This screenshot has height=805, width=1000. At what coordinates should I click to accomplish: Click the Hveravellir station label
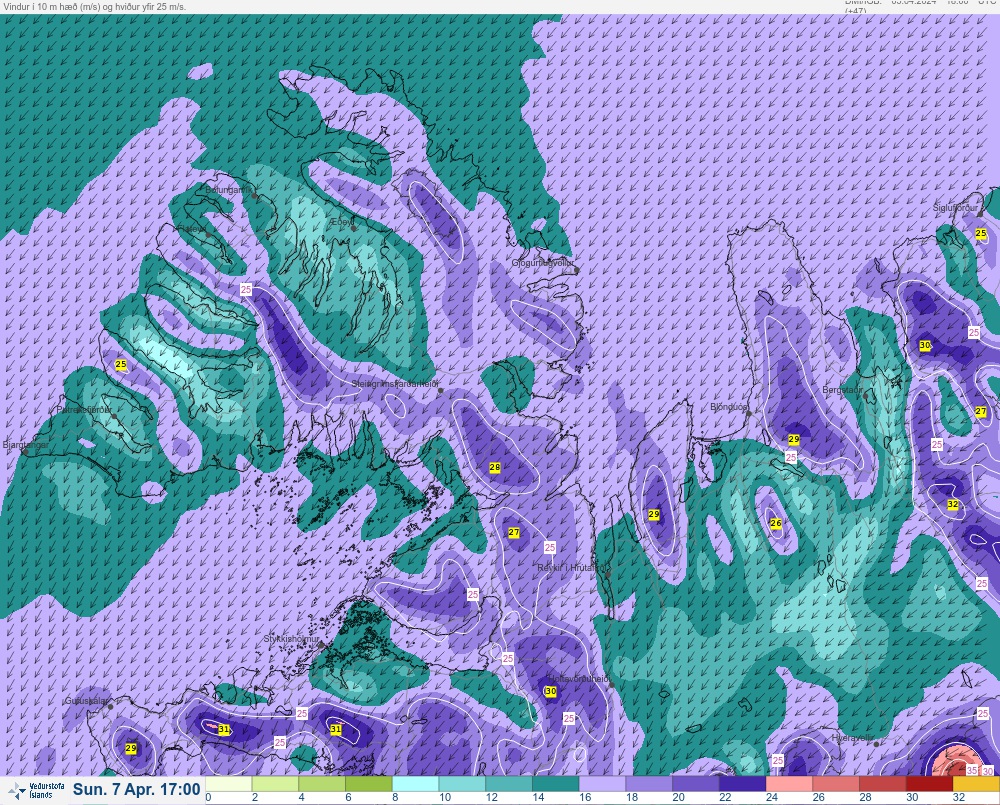pos(853,737)
